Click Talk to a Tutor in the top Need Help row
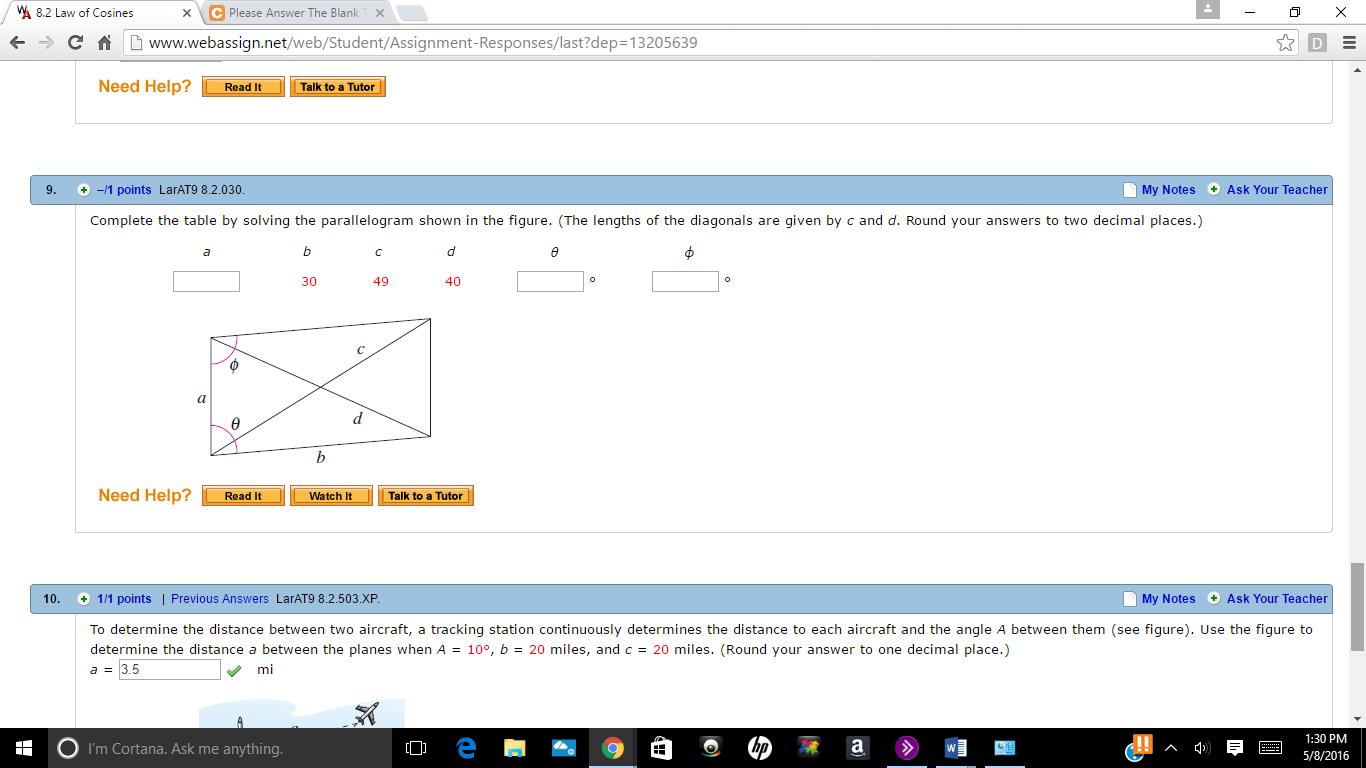 tap(337, 87)
